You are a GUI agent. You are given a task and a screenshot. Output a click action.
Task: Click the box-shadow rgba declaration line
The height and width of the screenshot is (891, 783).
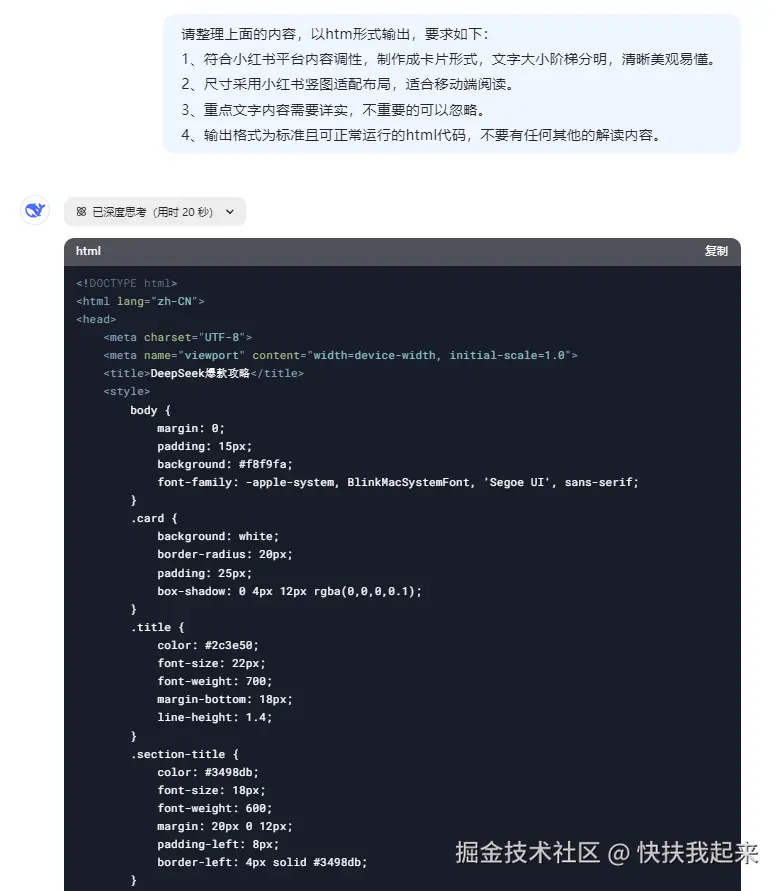click(289, 591)
